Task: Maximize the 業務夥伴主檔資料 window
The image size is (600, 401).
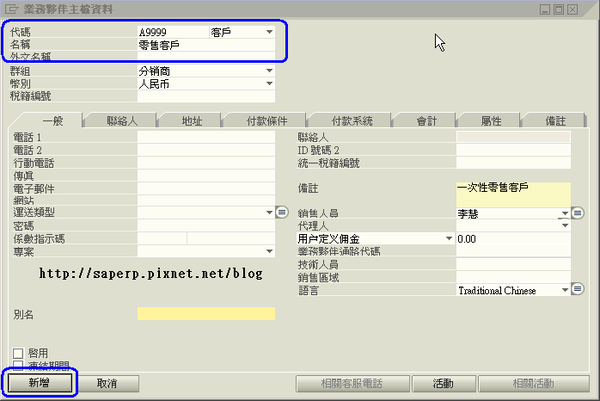Action: pyautogui.click(x=559, y=10)
